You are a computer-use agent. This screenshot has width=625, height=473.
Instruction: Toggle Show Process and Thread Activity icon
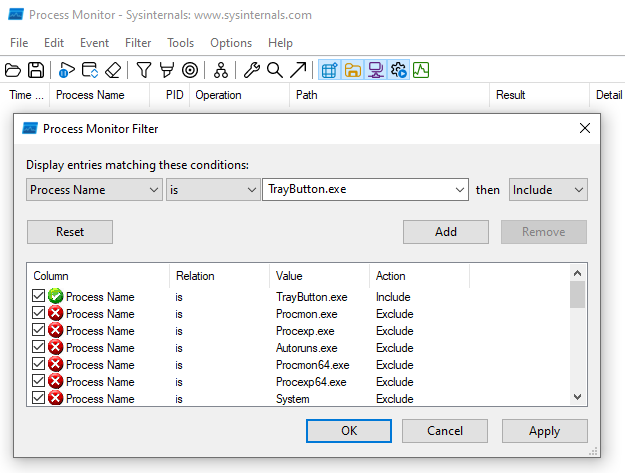[x=399, y=70]
